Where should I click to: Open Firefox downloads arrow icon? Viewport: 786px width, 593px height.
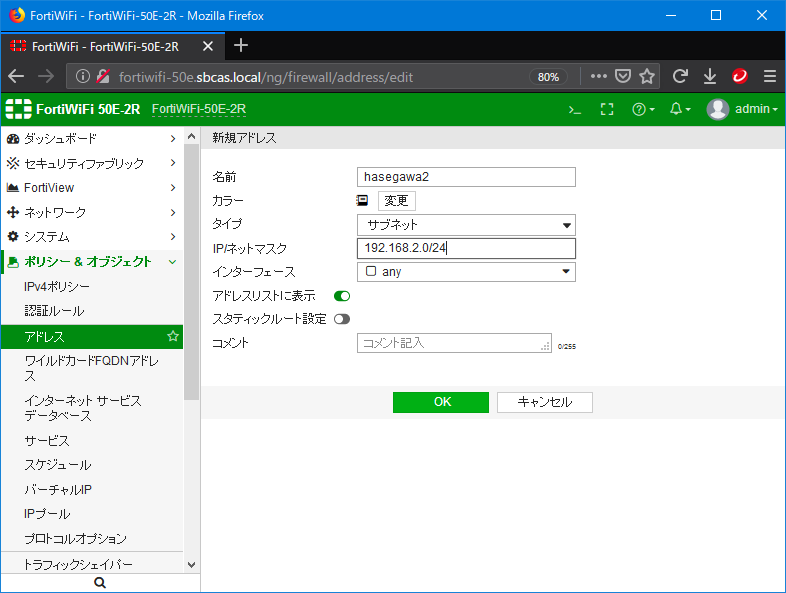709,76
